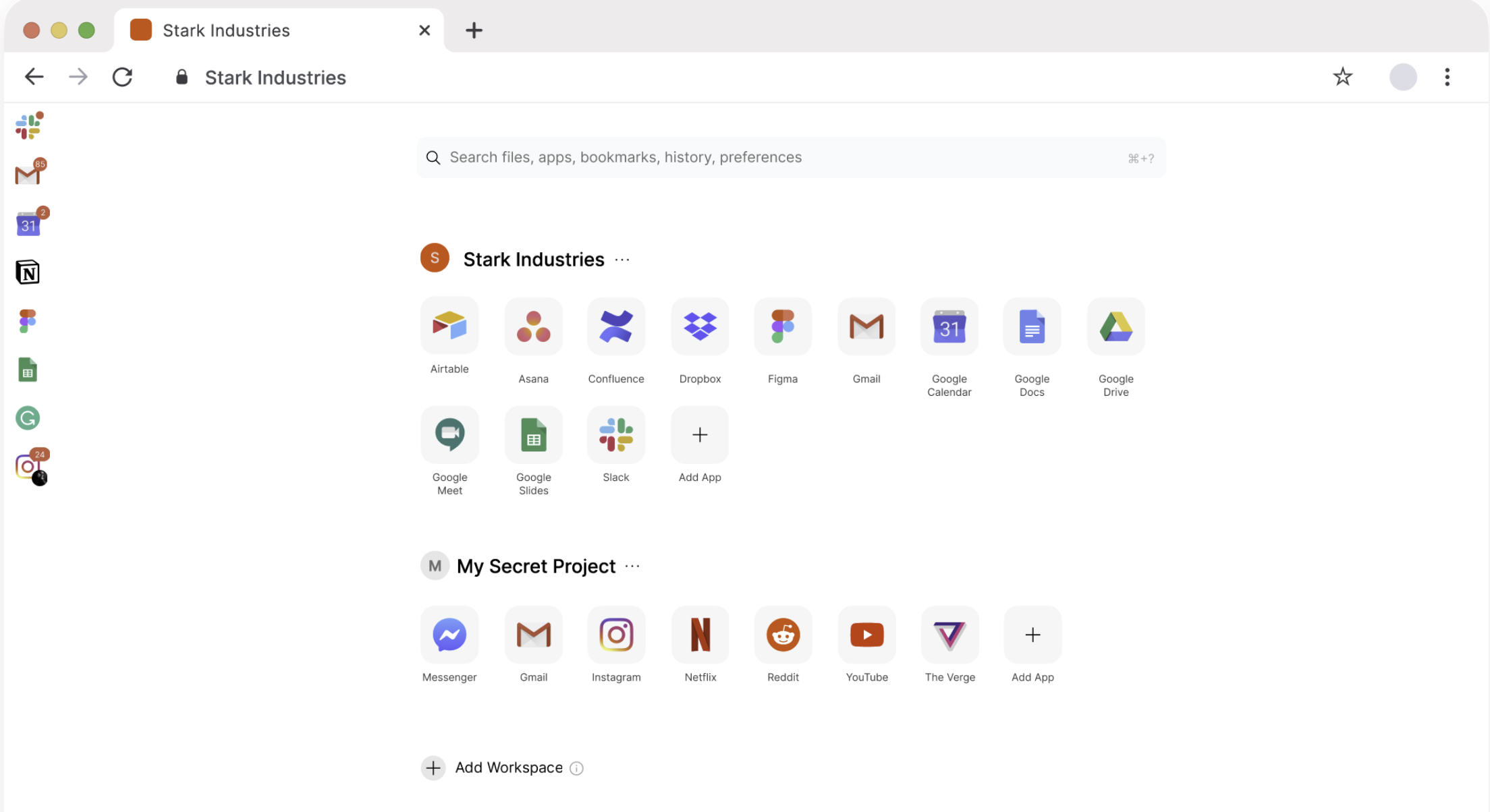Image resolution: width=1490 pixels, height=812 pixels.
Task: Close the Stark Industries tab
Action: point(424,30)
